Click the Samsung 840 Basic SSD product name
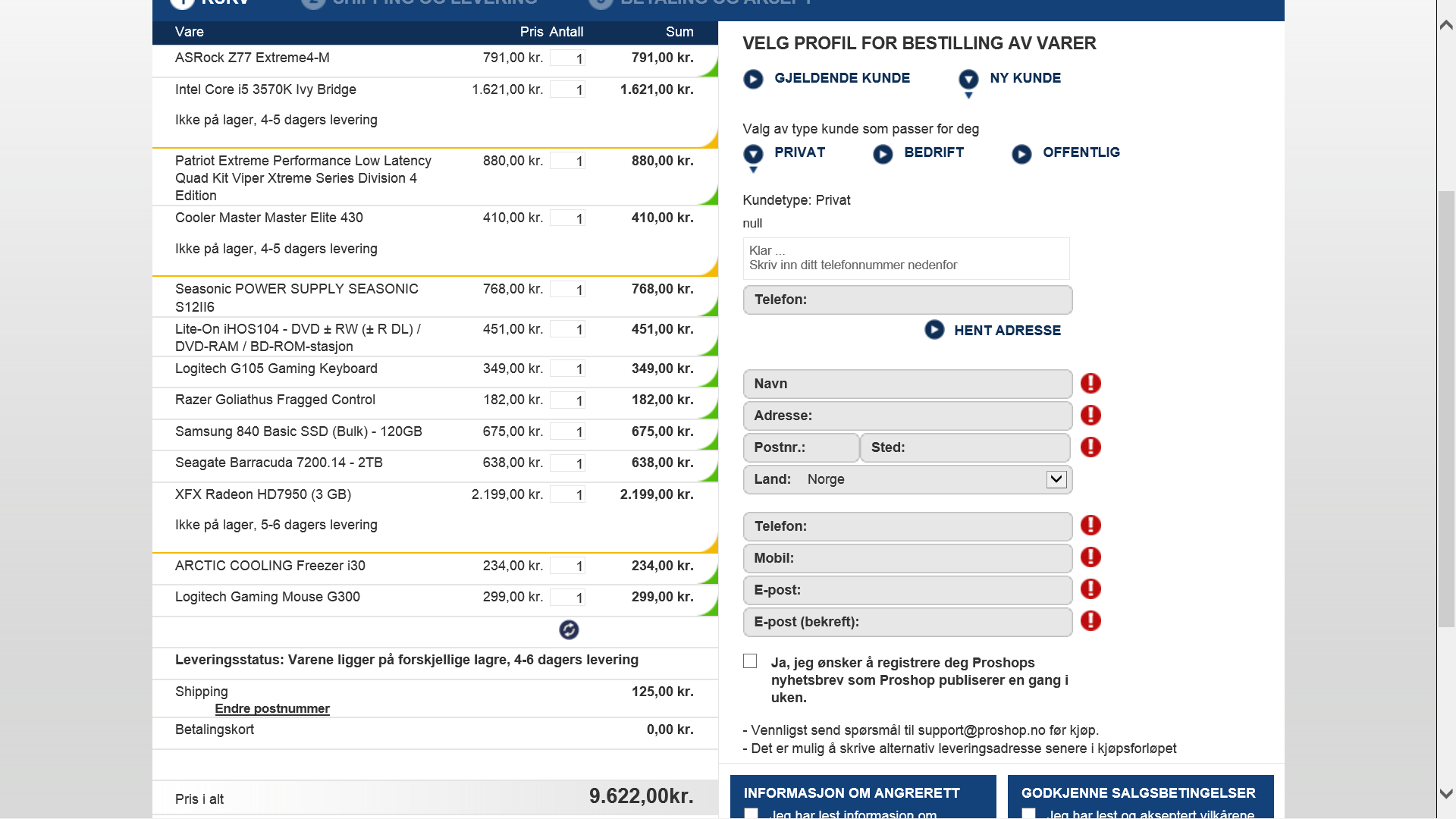Screen dimensions: 1456x819 click(x=299, y=431)
